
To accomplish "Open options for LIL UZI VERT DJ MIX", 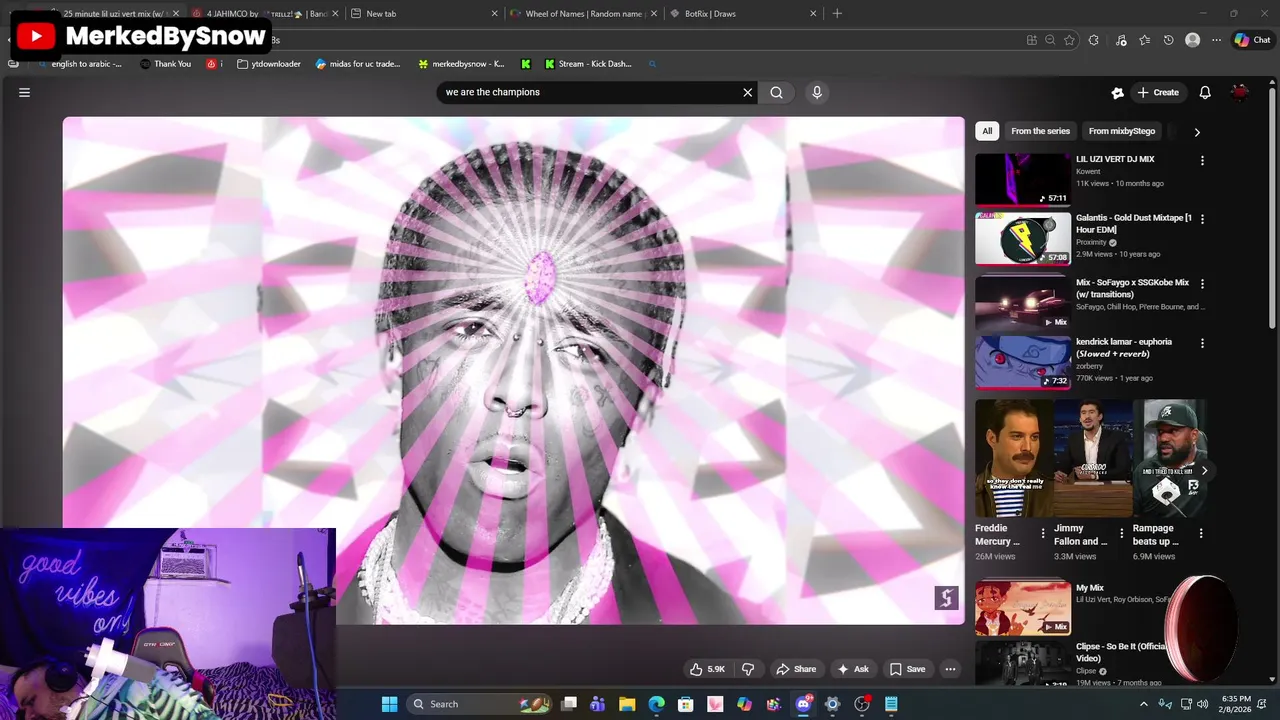I will [x=1202, y=160].
